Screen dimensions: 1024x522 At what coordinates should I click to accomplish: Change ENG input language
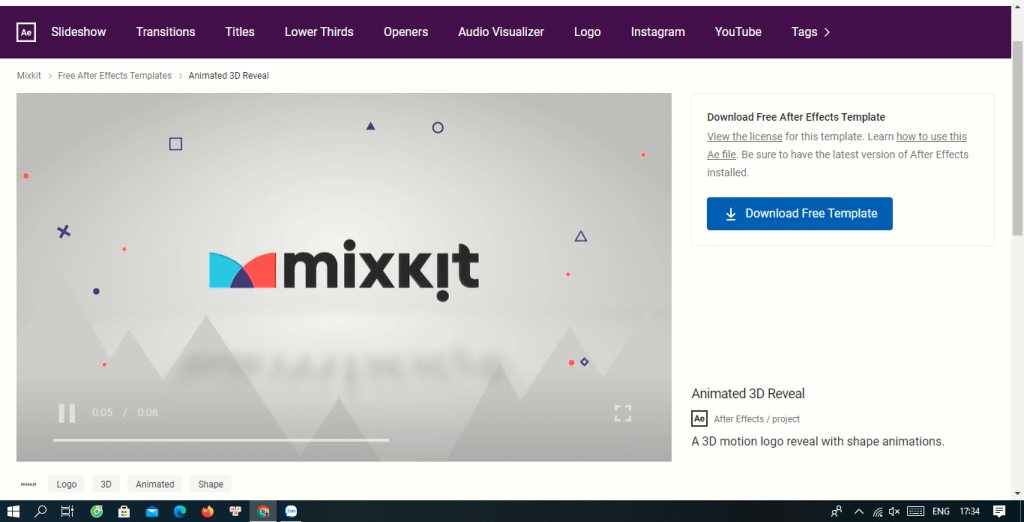tap(940, 512)
